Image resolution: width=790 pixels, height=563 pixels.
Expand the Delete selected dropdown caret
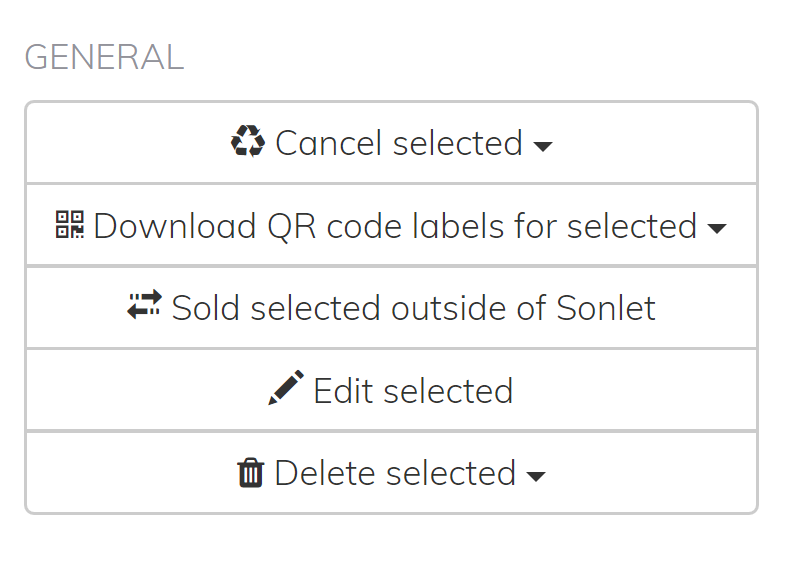tap(536, 476)
